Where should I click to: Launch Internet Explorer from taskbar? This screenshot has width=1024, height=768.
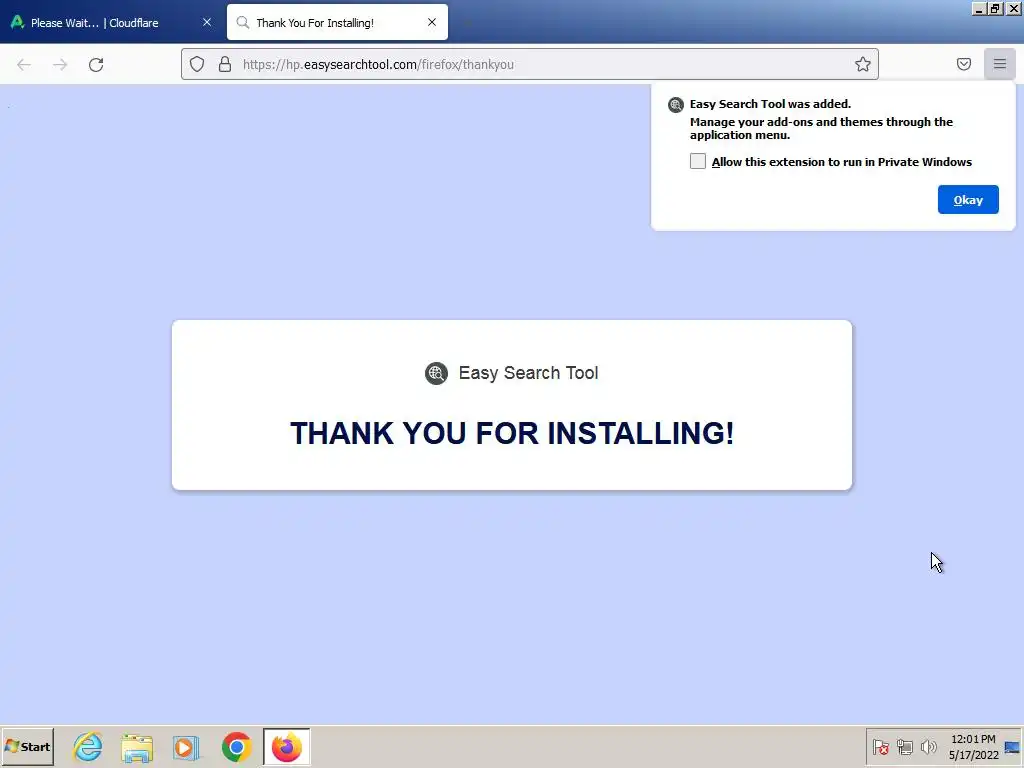(x=88, y=747)
